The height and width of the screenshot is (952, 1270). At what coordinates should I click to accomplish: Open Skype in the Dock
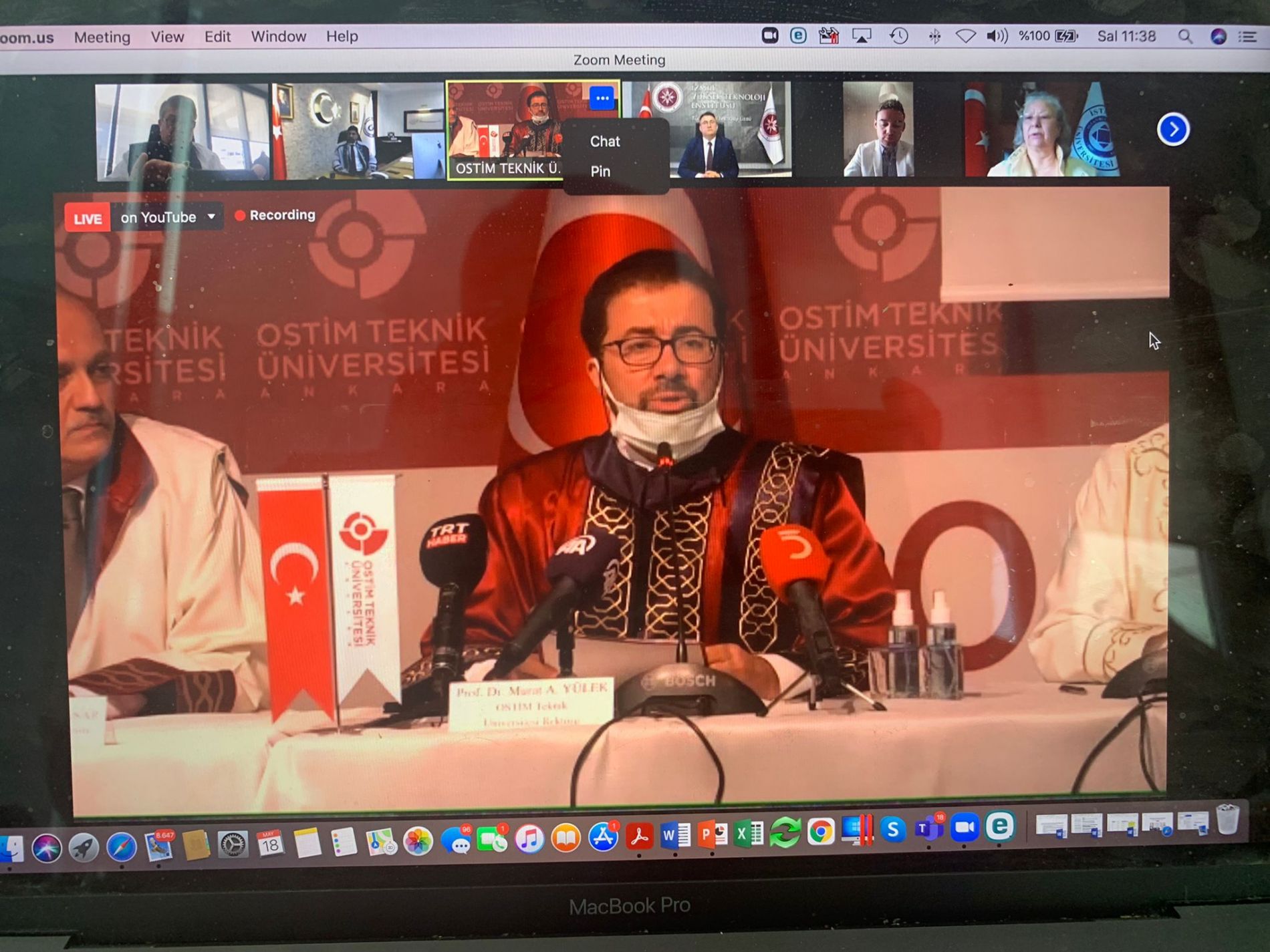(893, 830)
